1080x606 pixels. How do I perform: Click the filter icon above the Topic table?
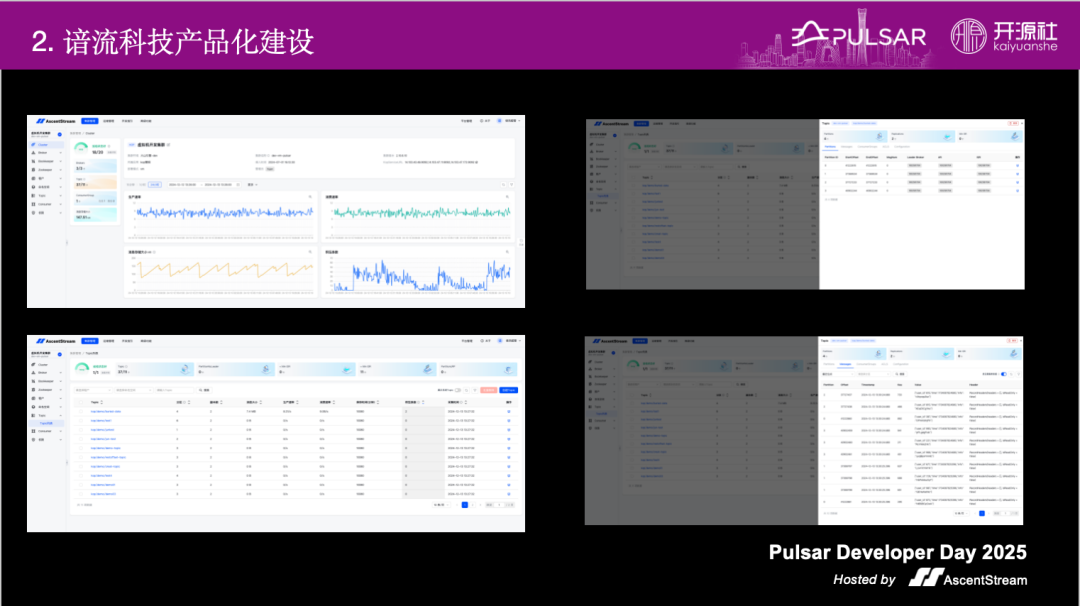click(x=473, y=390)
